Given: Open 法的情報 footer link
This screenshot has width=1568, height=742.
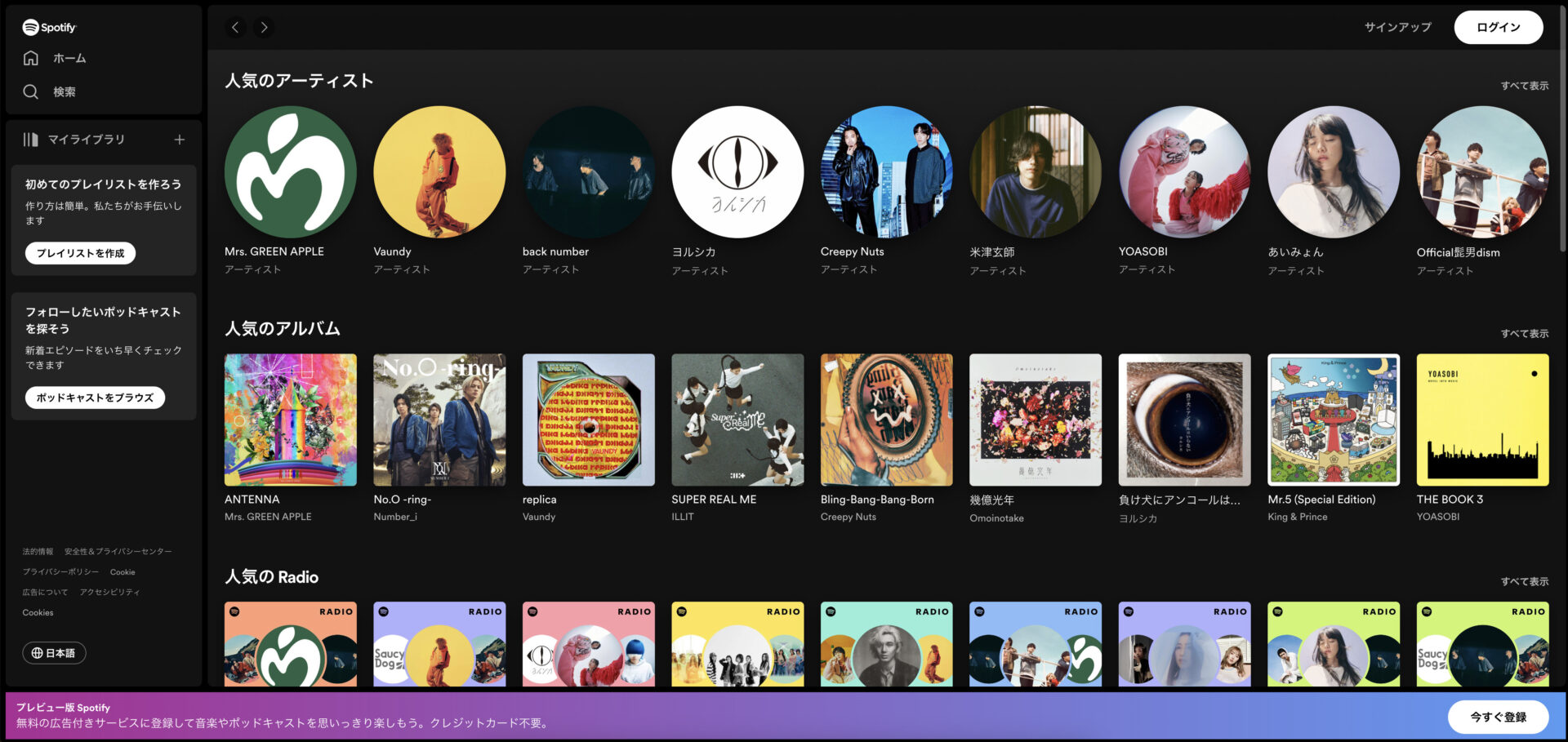Looking at the screenshot, I should [x=38, y=552].
